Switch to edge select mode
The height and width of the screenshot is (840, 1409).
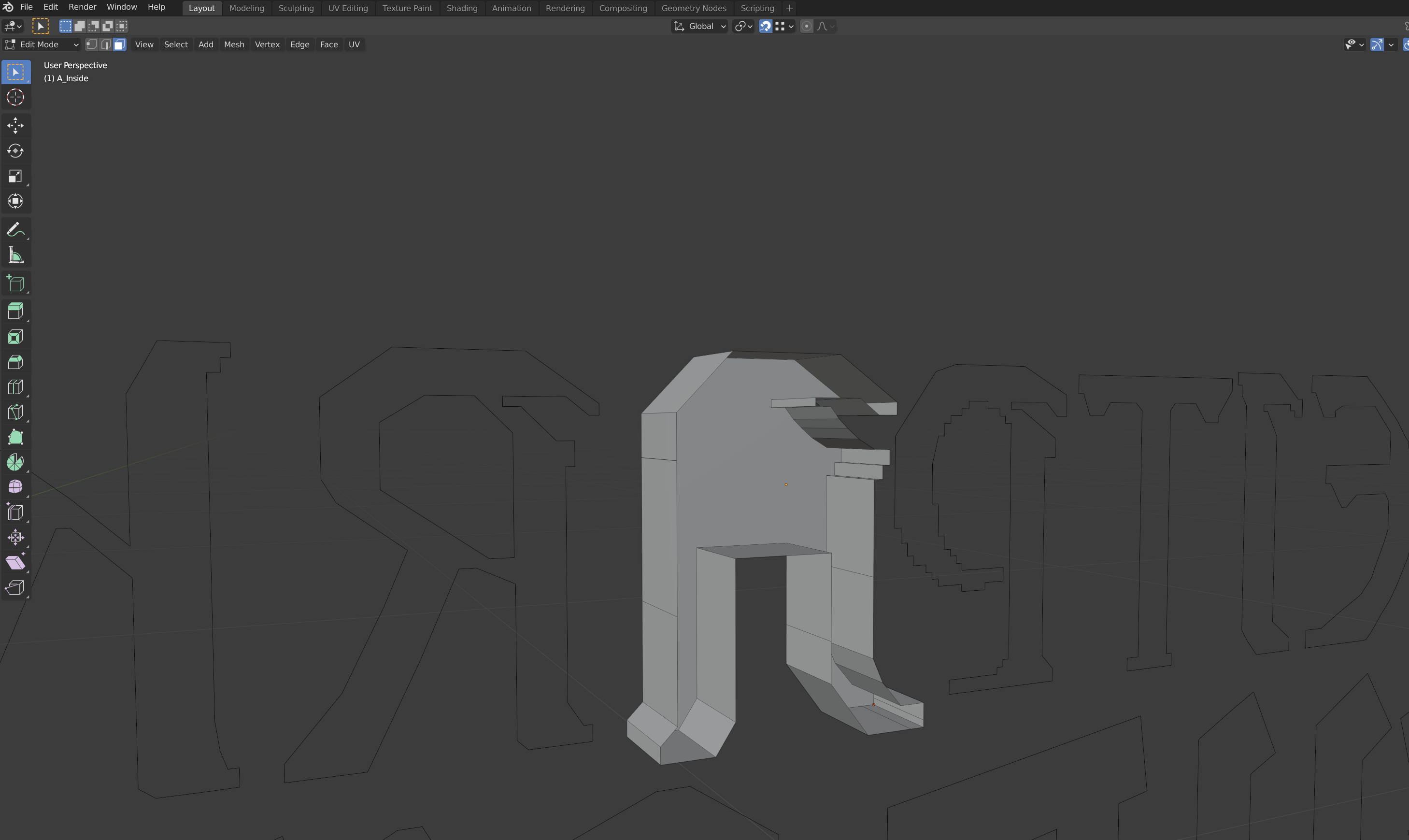(106, 44)
